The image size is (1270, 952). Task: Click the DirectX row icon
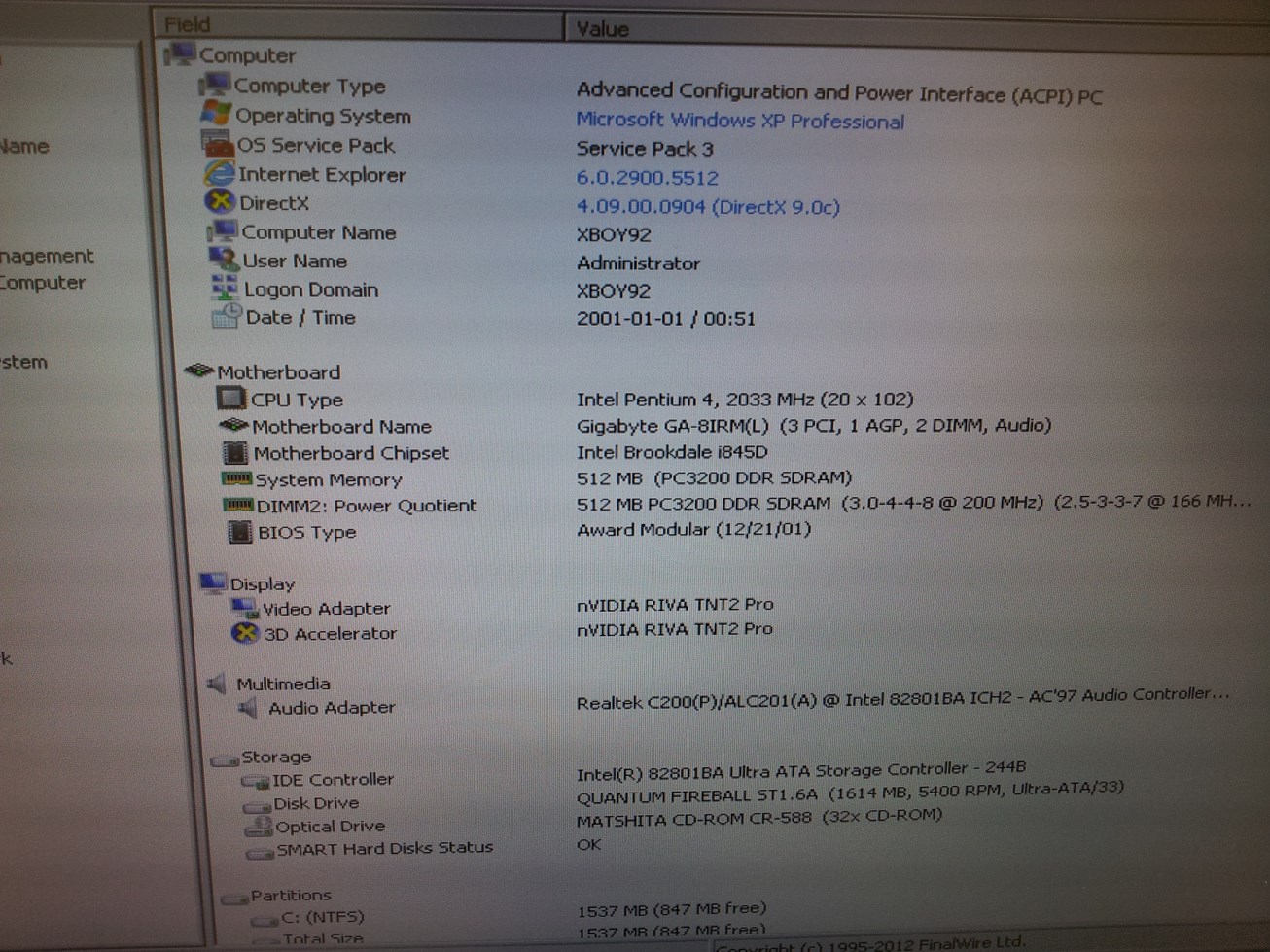click(221, 201)
